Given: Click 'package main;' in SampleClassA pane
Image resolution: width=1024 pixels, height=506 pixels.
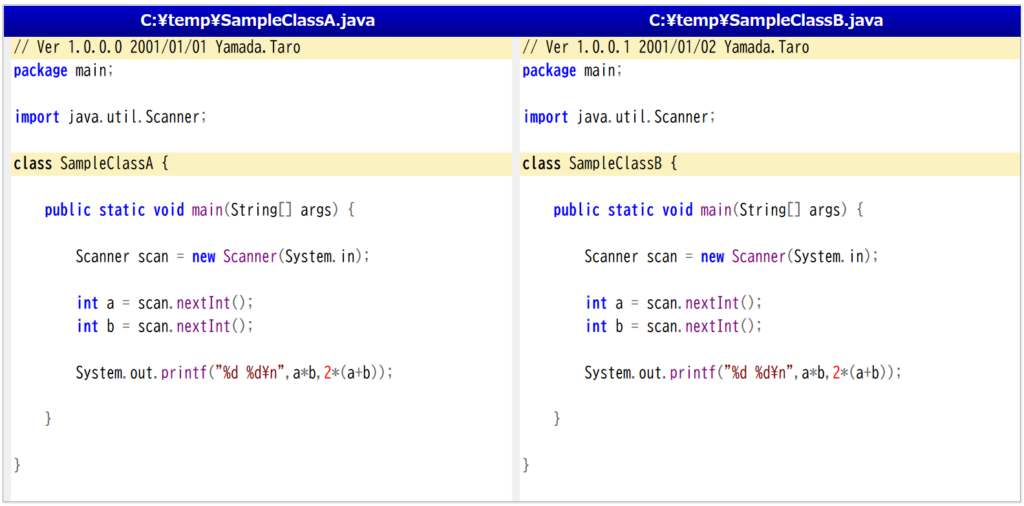Looking at the screenshot, I should 63,71.
